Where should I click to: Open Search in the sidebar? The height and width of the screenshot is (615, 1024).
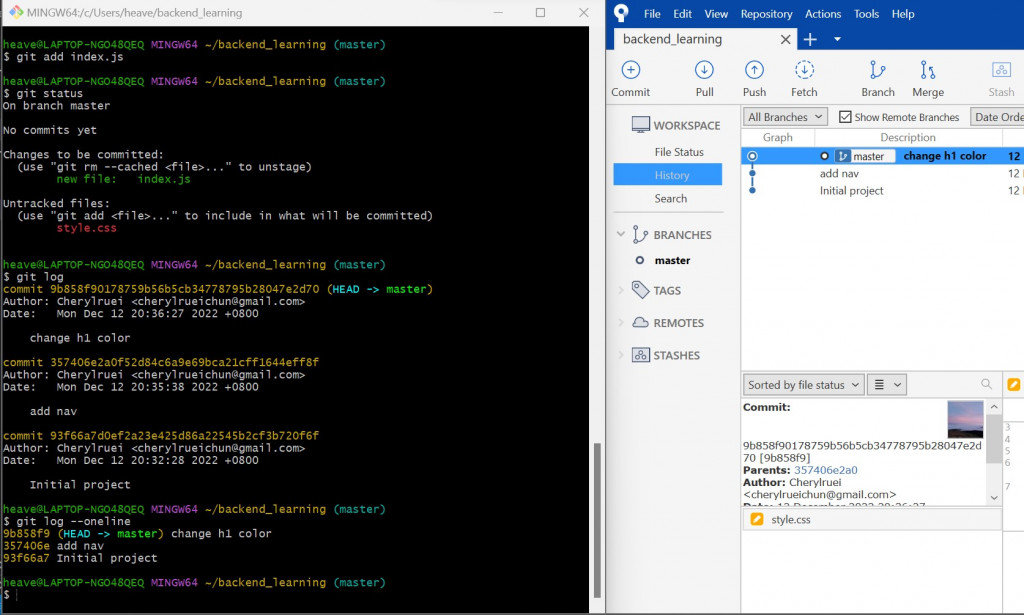pos(671,198)
